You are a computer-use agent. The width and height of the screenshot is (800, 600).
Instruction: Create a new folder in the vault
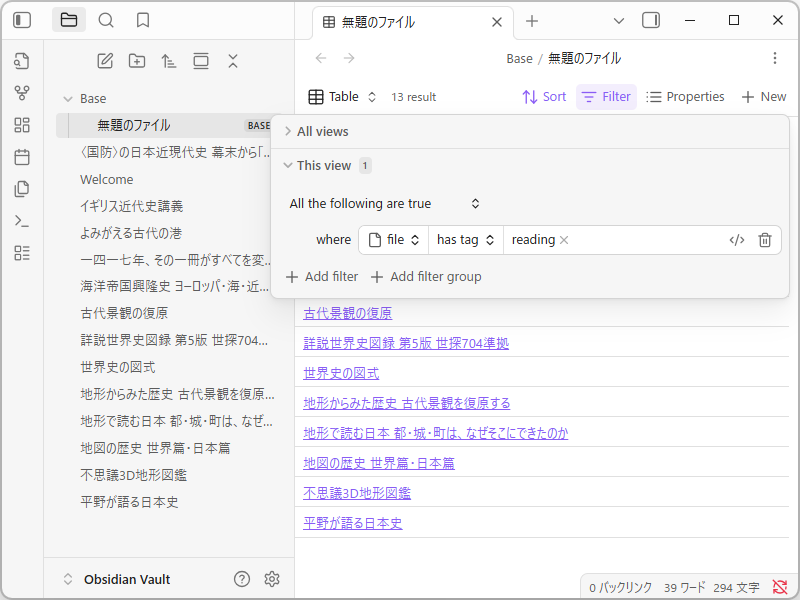[137, 61]
